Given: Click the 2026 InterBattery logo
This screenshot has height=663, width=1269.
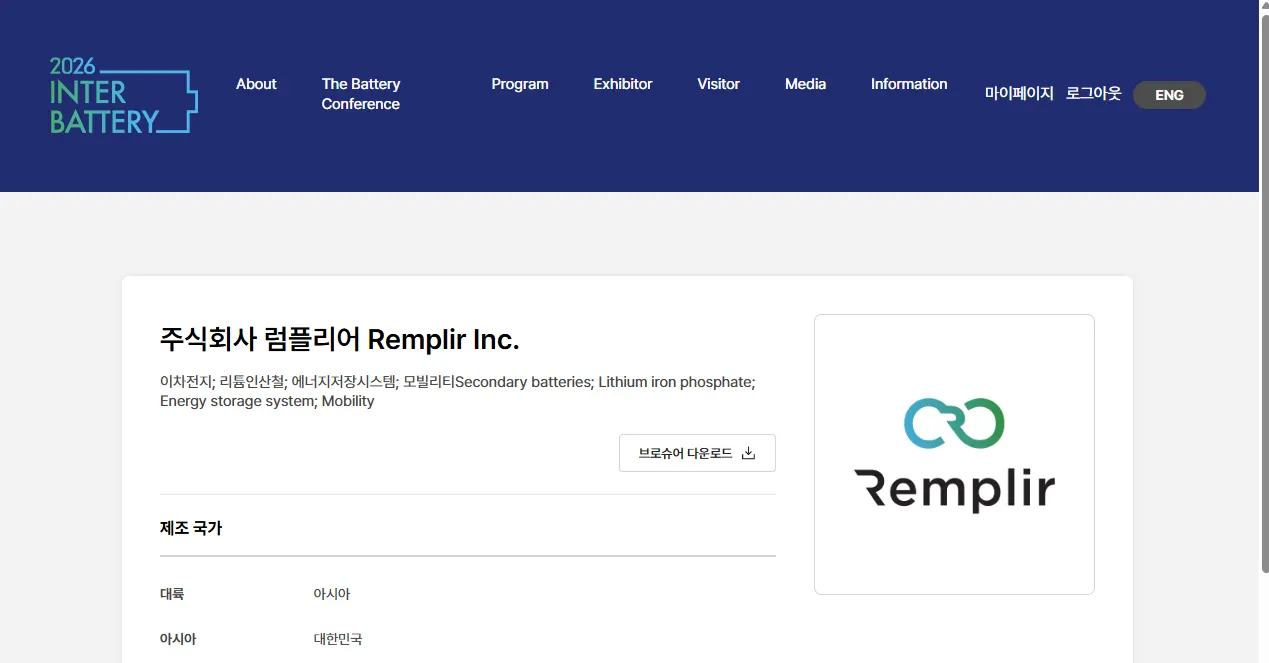Looking at the screenshot, I should coord(124,95).
